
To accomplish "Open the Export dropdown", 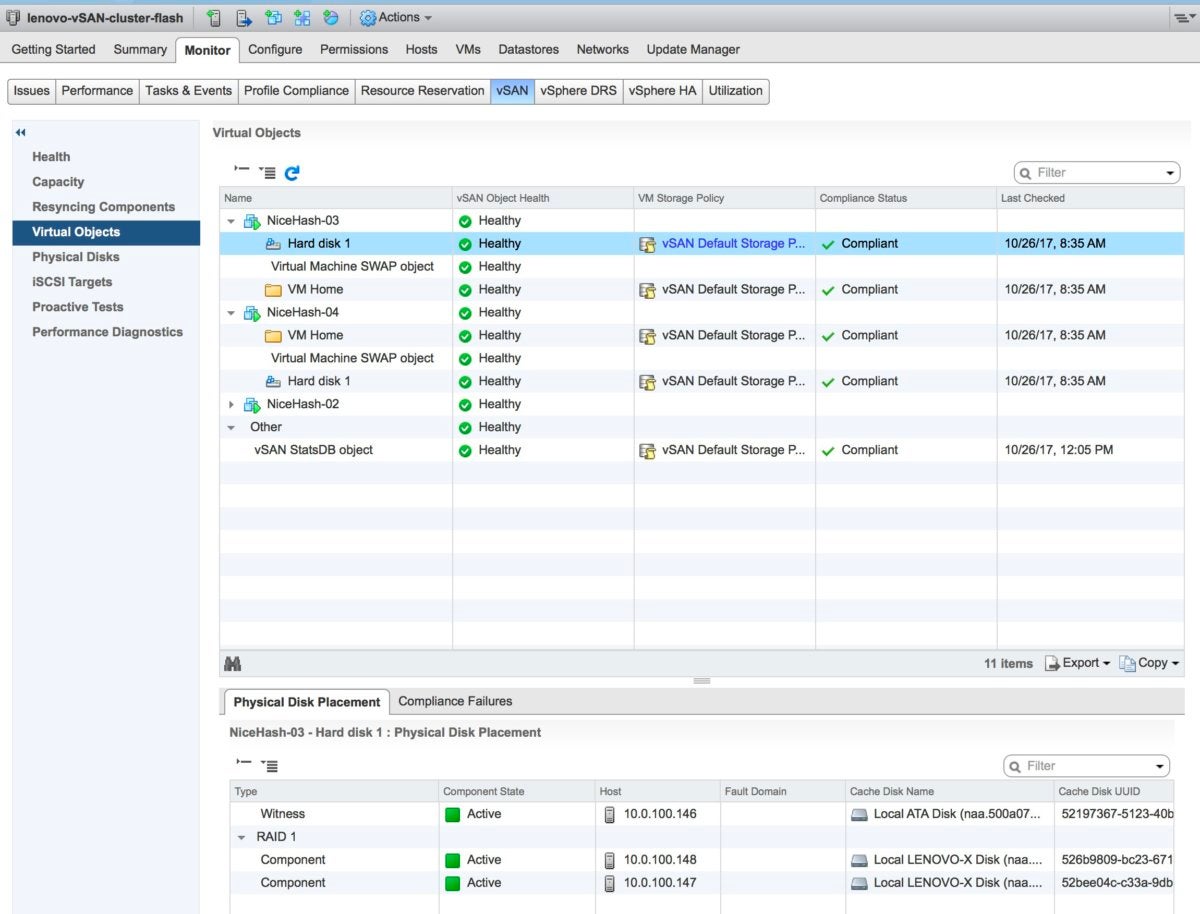I will click(1078, 663).
